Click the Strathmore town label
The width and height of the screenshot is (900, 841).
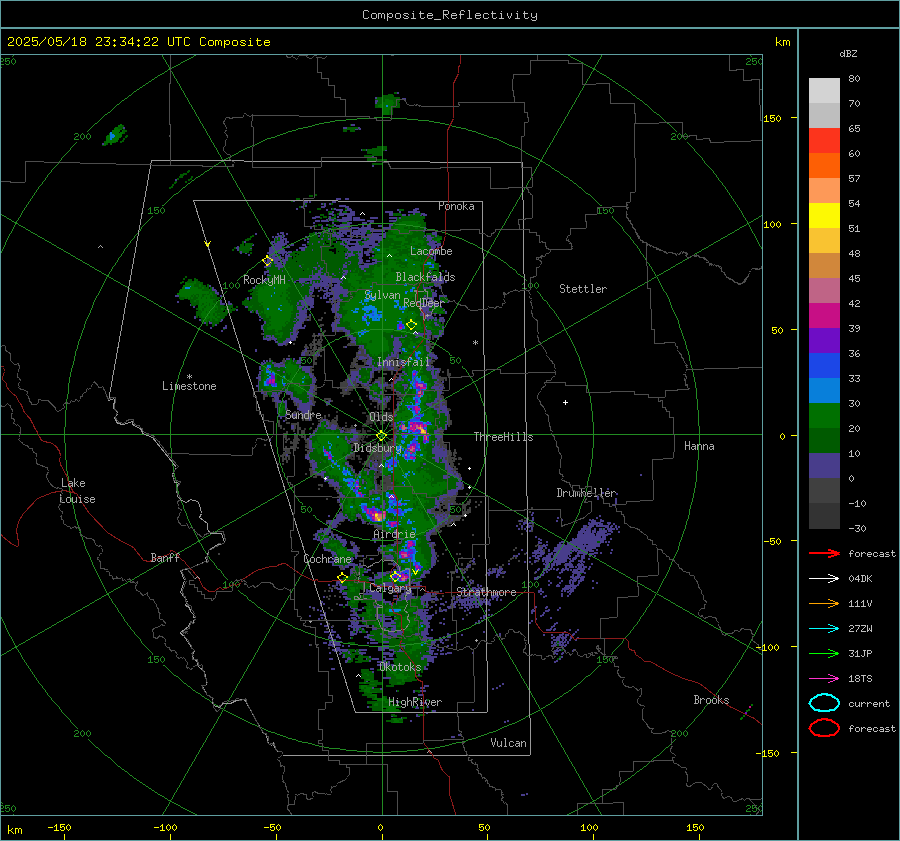[x=486, y=592]
